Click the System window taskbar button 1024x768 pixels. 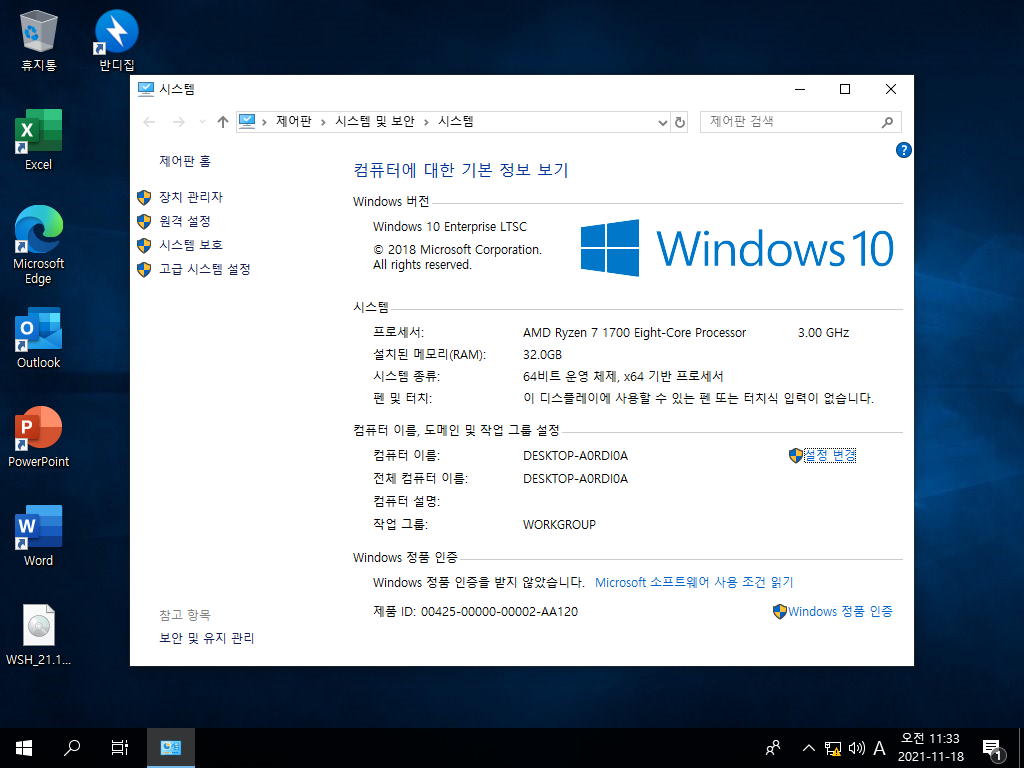pos(170,748)
